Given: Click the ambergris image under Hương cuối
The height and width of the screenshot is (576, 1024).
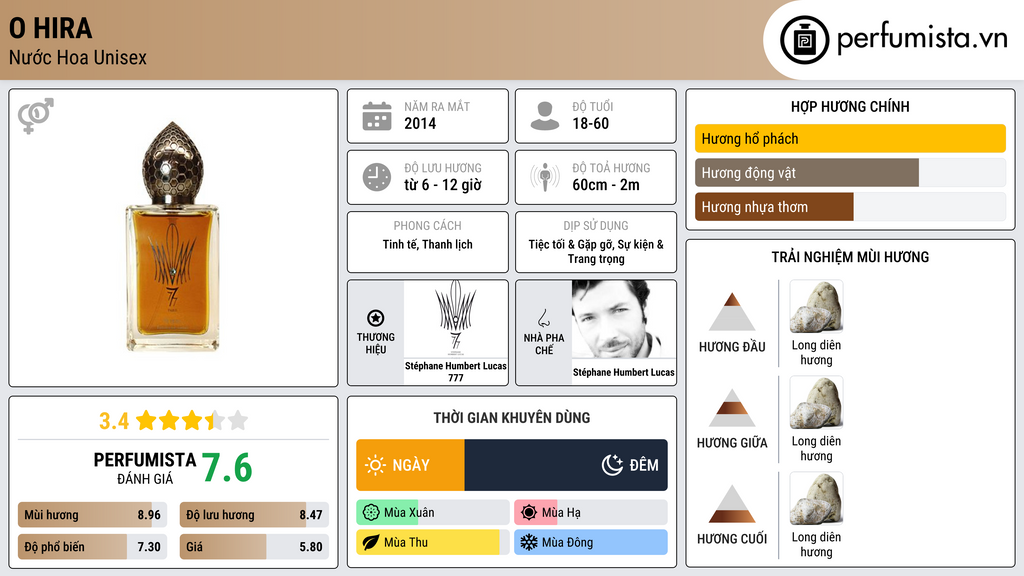Looking at the screenshot, I should click(x=816, y=498).
